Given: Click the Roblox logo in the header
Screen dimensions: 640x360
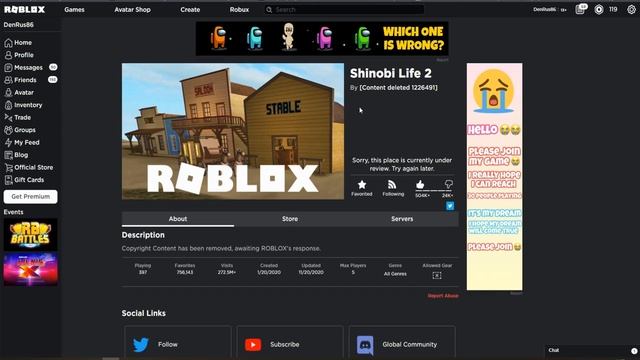Looking at the screenshot, I should tap(24, 9).
